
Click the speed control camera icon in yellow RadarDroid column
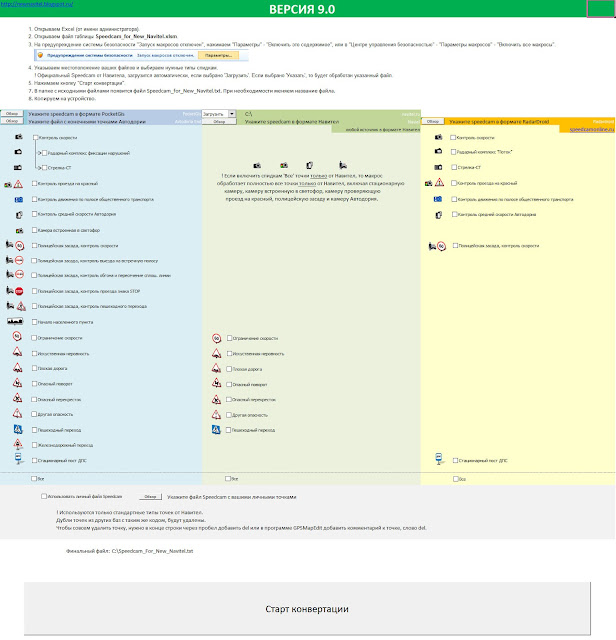pyautogui.click(x=438, y=137)
